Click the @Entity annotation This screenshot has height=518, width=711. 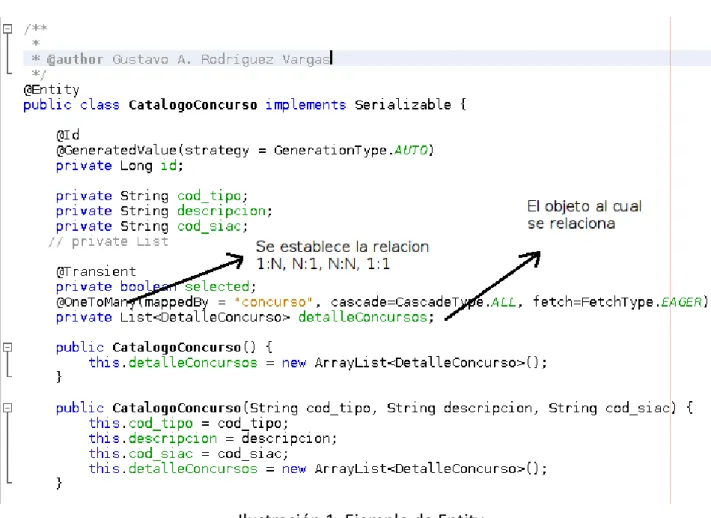[x=51, y=89]
